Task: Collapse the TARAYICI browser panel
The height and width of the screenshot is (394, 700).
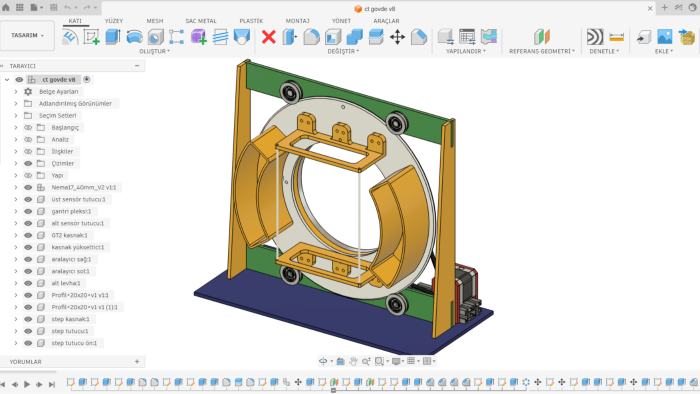Action: (137, 66)
